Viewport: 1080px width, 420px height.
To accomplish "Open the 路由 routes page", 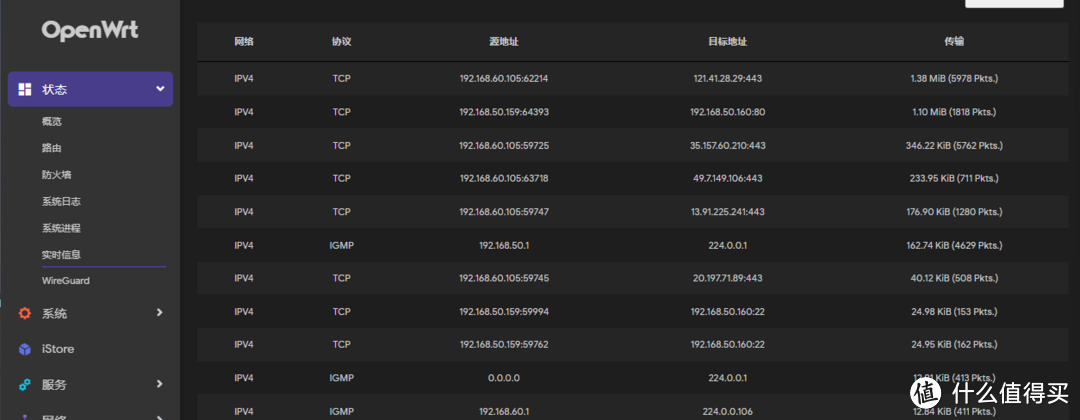I will (x=52, y=148).
